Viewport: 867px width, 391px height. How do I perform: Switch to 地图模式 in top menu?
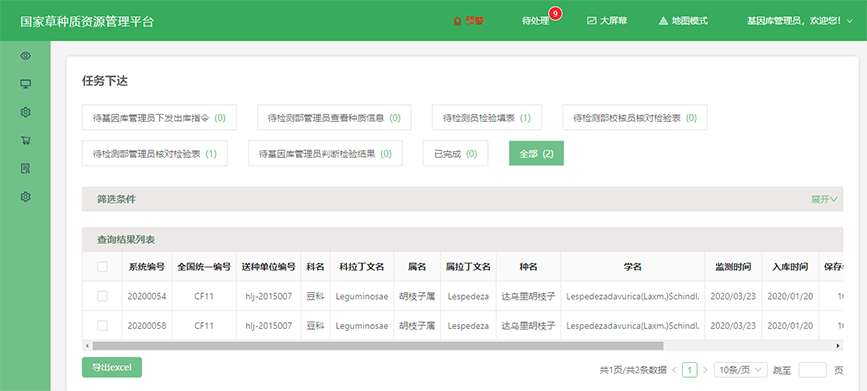pyautogui.click(x=690, y=21)
